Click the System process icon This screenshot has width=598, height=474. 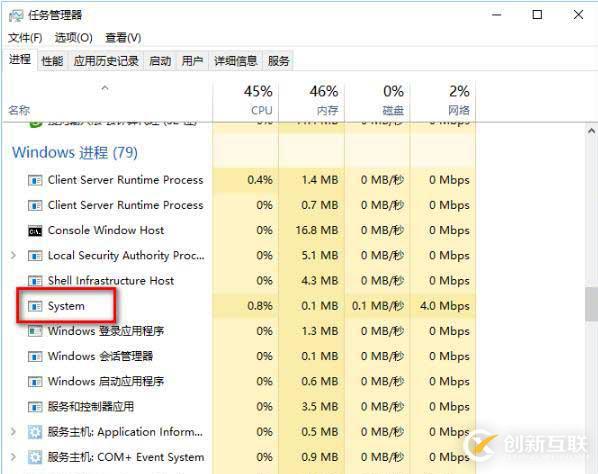pyautogui.click(x=35, y=306)
